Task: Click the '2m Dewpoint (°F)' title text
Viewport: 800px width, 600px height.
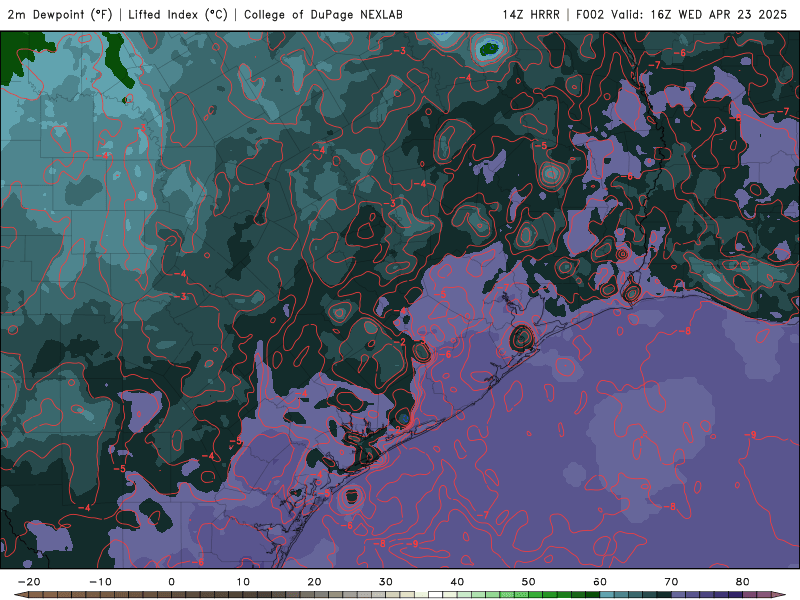Action: [x=60, y=15]
